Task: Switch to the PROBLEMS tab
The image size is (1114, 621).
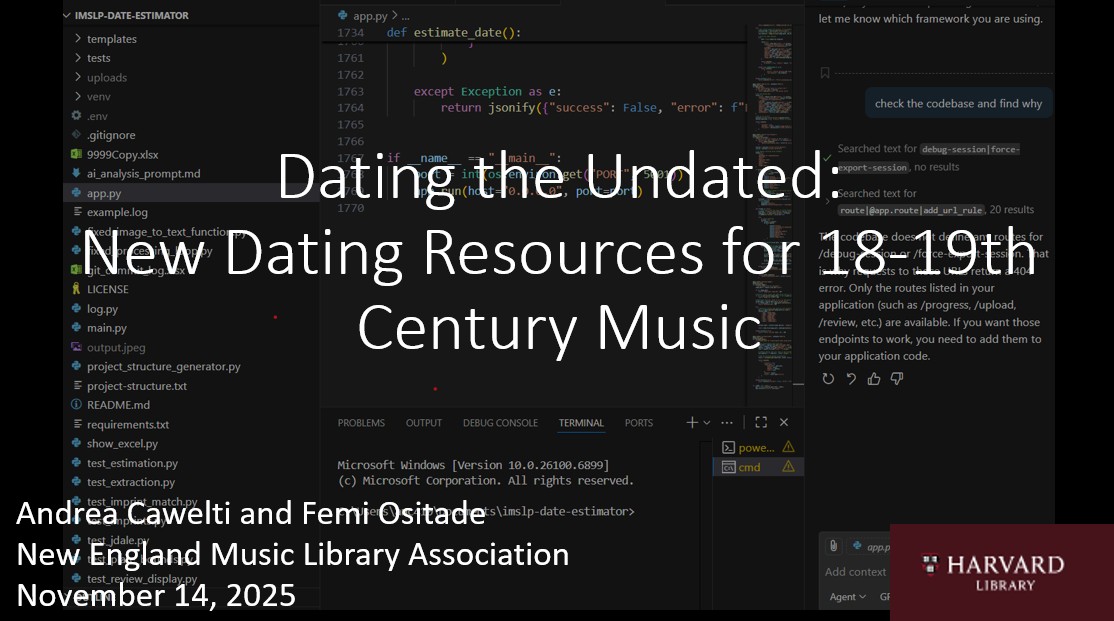Action: point(361,423)
